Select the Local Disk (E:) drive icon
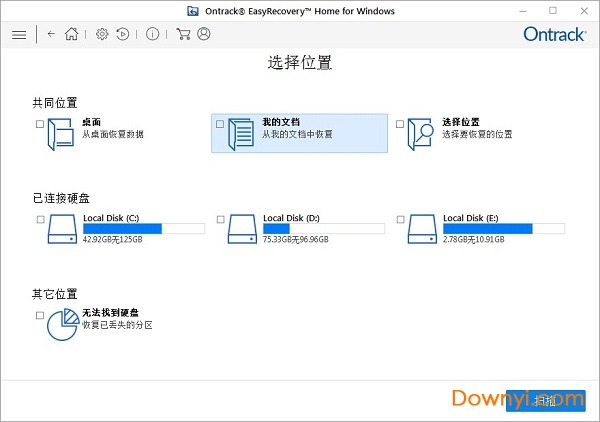Viewport: 600px width, 422px height. [x=422, y=229]
